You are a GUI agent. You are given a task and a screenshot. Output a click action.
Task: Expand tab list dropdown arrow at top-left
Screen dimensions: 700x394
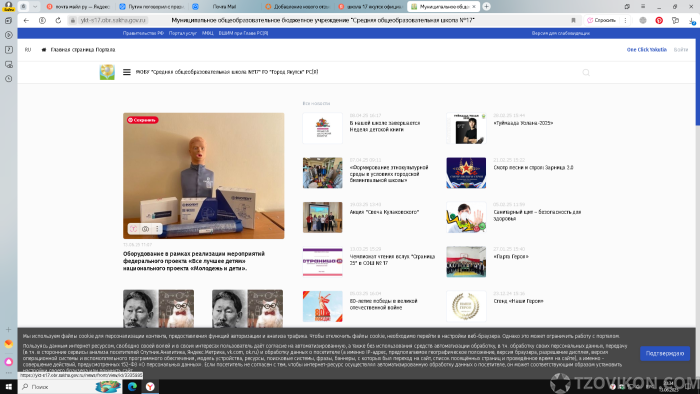click(x=35, y=7)
